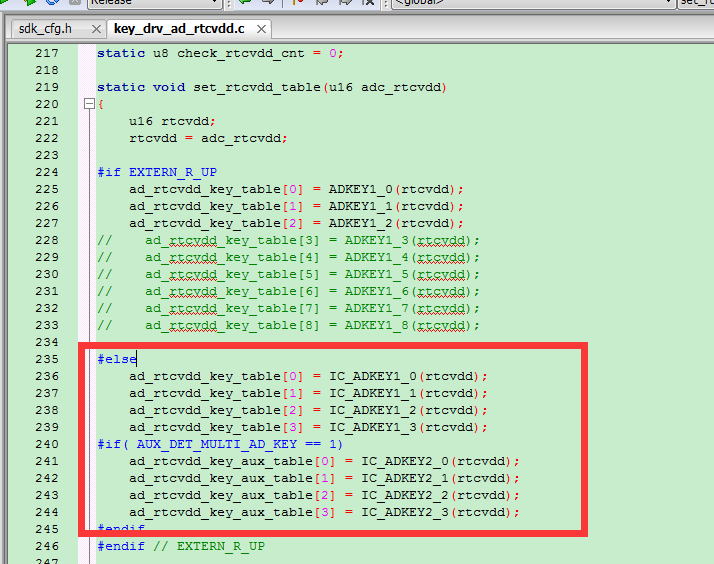Viewport: 714px width, 564px height.
Task: Click ADKEY1_1(rtcvdd) macro call
Action: 396,206
